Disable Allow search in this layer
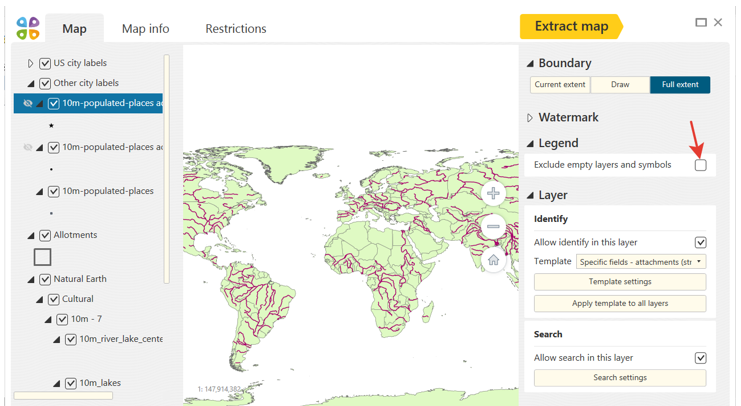The image size is (741, 406). (x=701, y=358)
